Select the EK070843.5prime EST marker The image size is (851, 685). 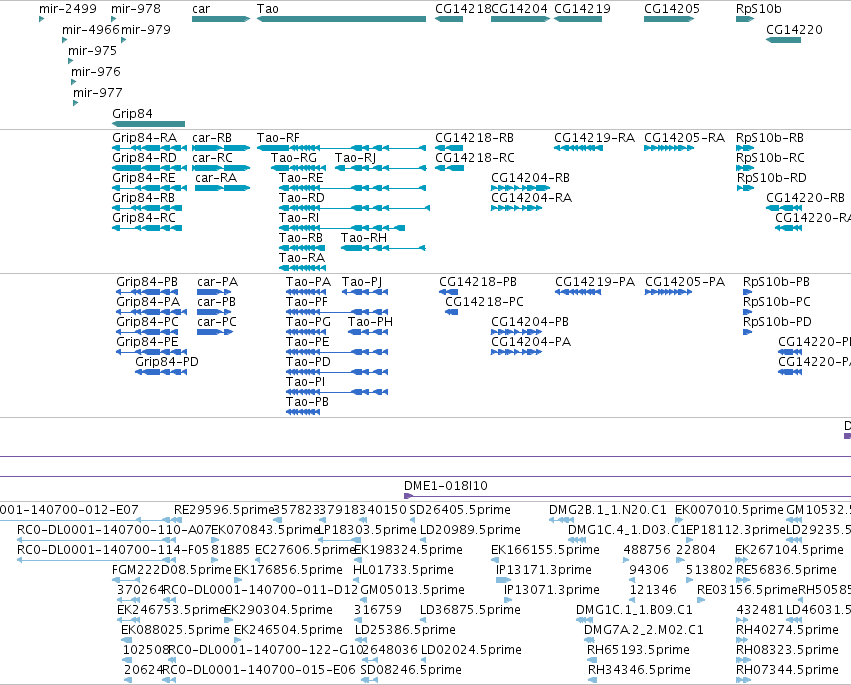tap(215, 540)
